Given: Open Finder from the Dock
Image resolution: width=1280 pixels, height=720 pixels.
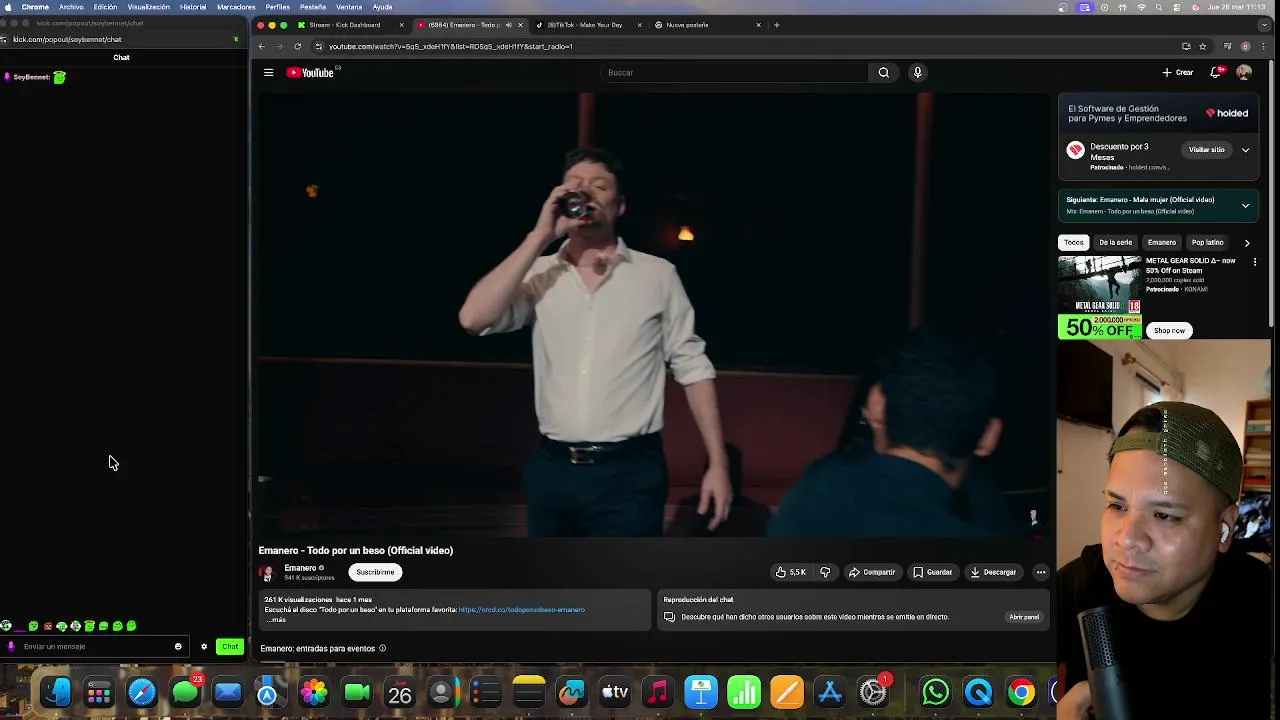Looking at the screenshot, I should pyautogui.click(x=56, y=692).
